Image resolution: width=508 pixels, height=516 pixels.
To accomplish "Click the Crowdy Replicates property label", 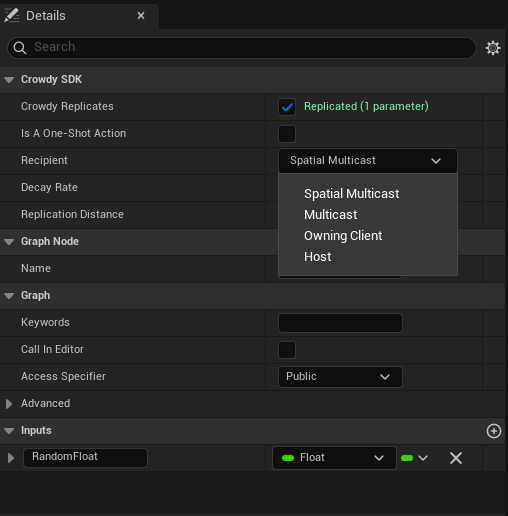I will tap(67, 106).
